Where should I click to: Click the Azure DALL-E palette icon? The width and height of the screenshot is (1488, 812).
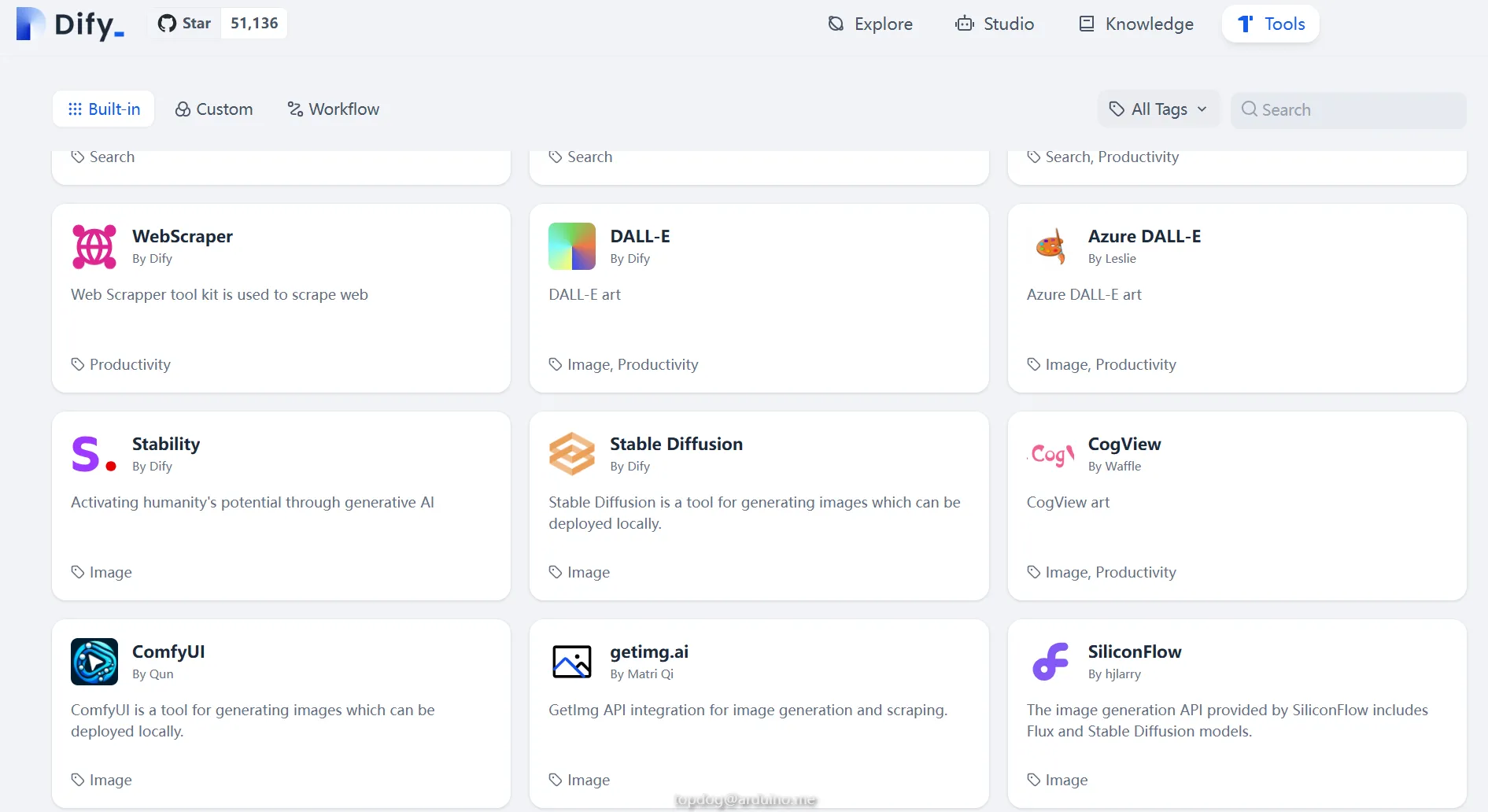1050,246
